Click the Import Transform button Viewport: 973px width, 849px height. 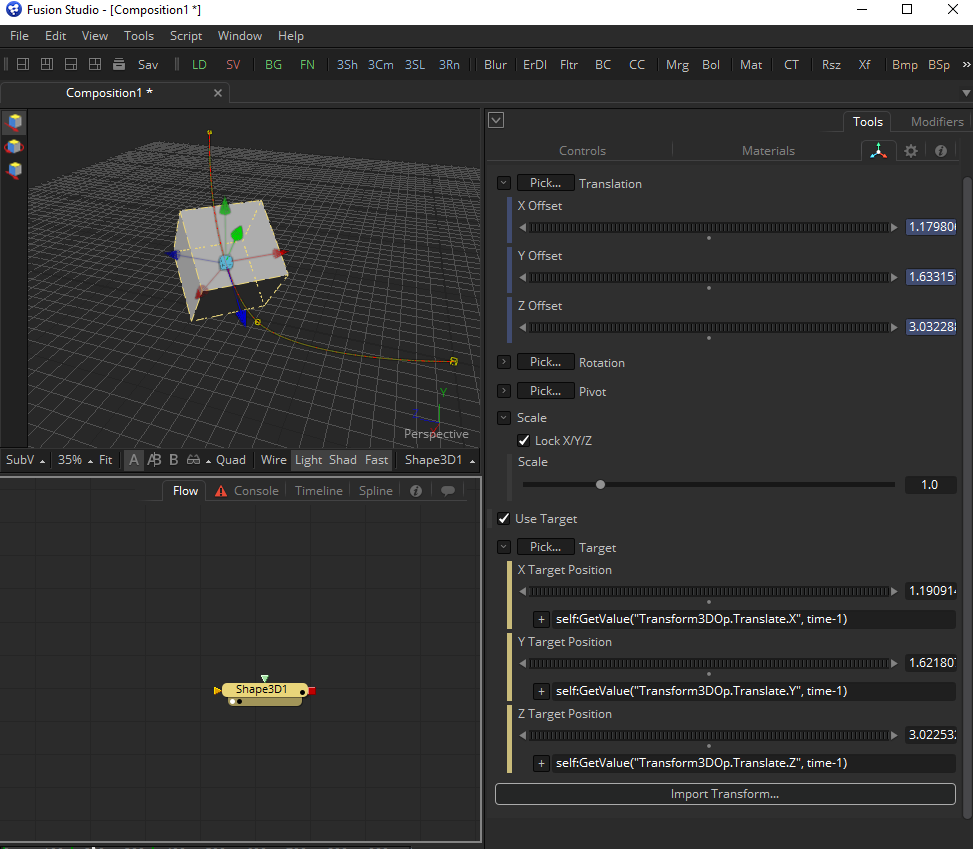tap(725, 794)
